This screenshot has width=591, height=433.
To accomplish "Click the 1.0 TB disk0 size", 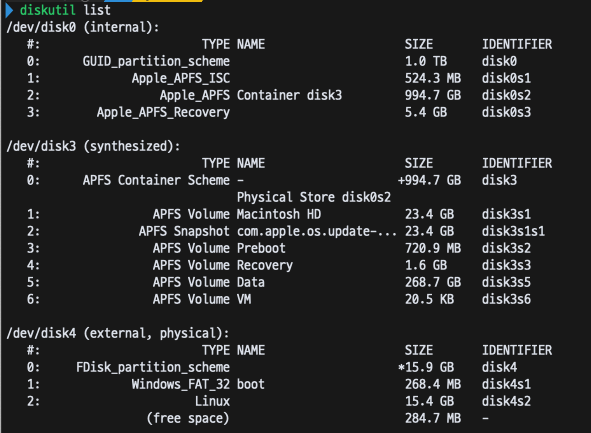I will [x=426, y=61].
